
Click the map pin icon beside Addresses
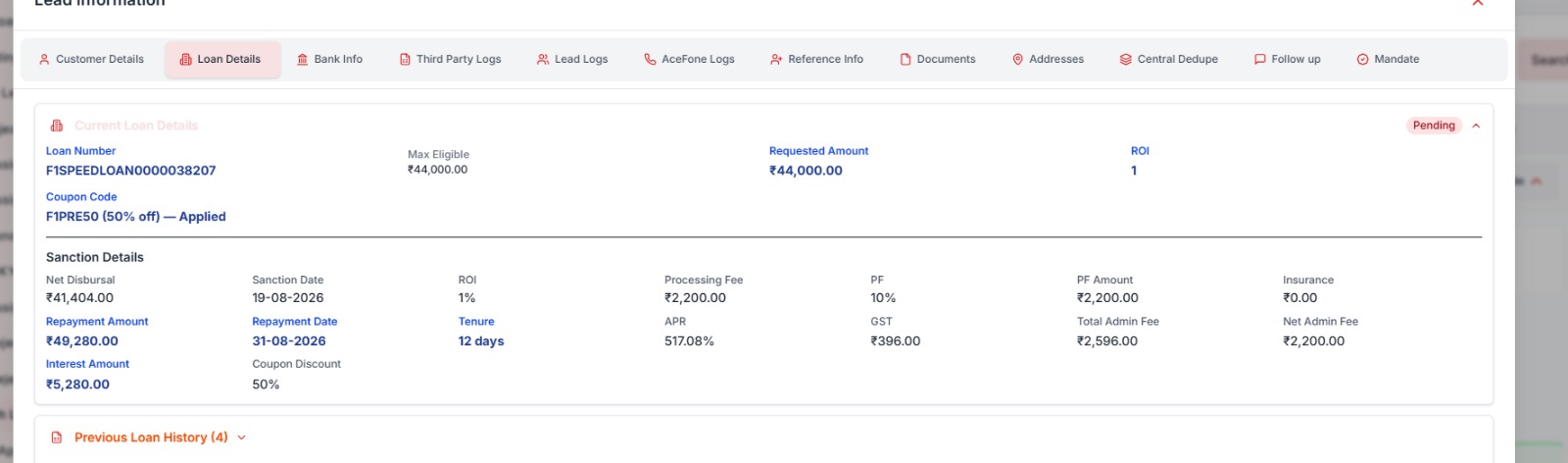[1017, 59]
